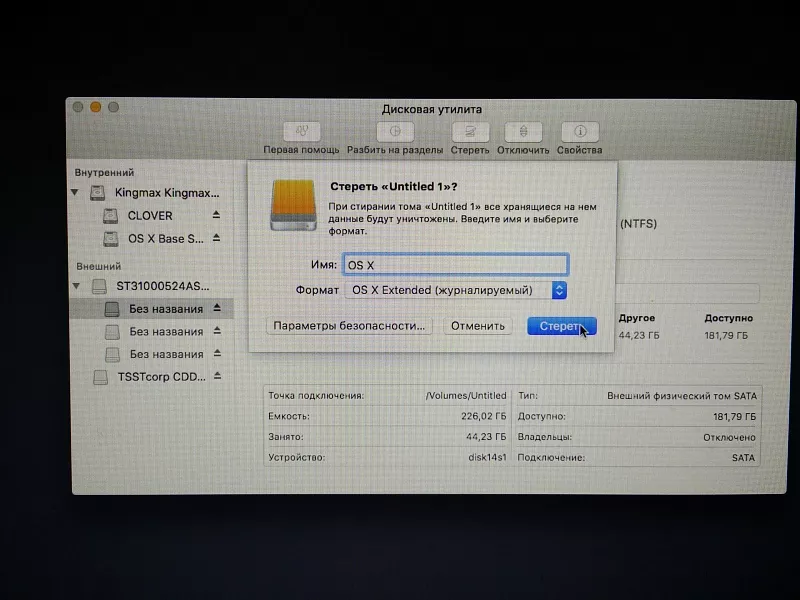Click the disk14s1 device value
Viewport: 800px width, 600px height.
tap(487, 457)
